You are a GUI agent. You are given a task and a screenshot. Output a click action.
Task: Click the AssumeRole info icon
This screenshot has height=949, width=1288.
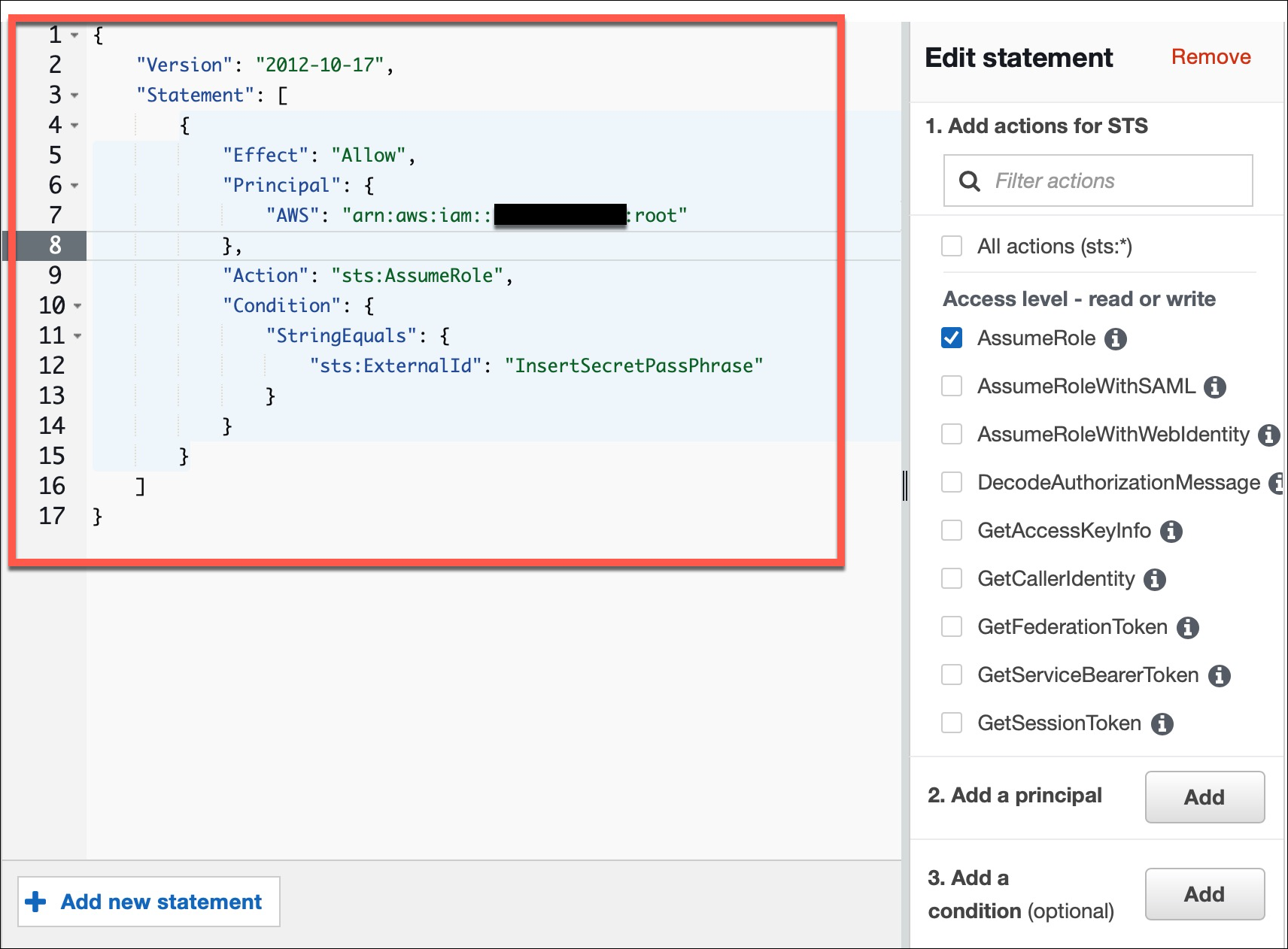1116,339
